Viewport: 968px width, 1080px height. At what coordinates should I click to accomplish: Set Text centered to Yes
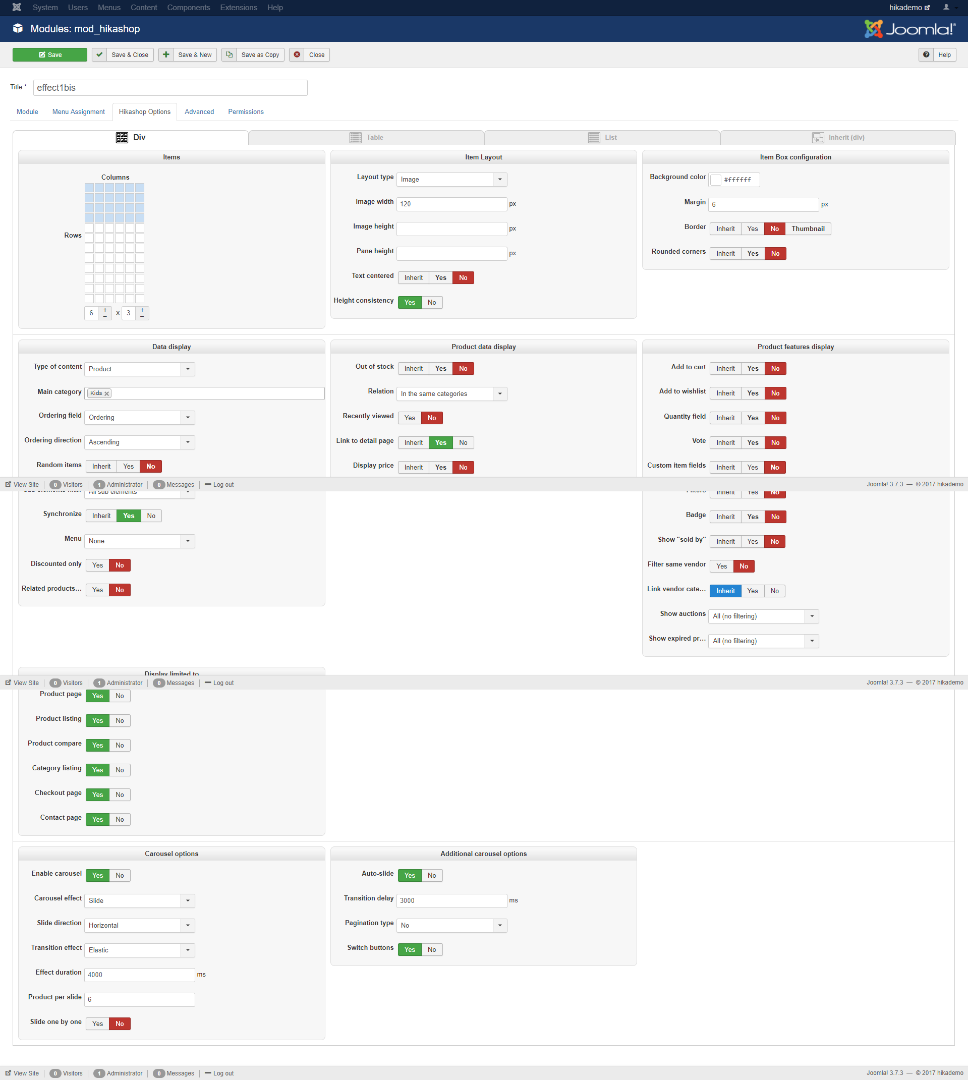pyautogui.click(x=441, y=278)
